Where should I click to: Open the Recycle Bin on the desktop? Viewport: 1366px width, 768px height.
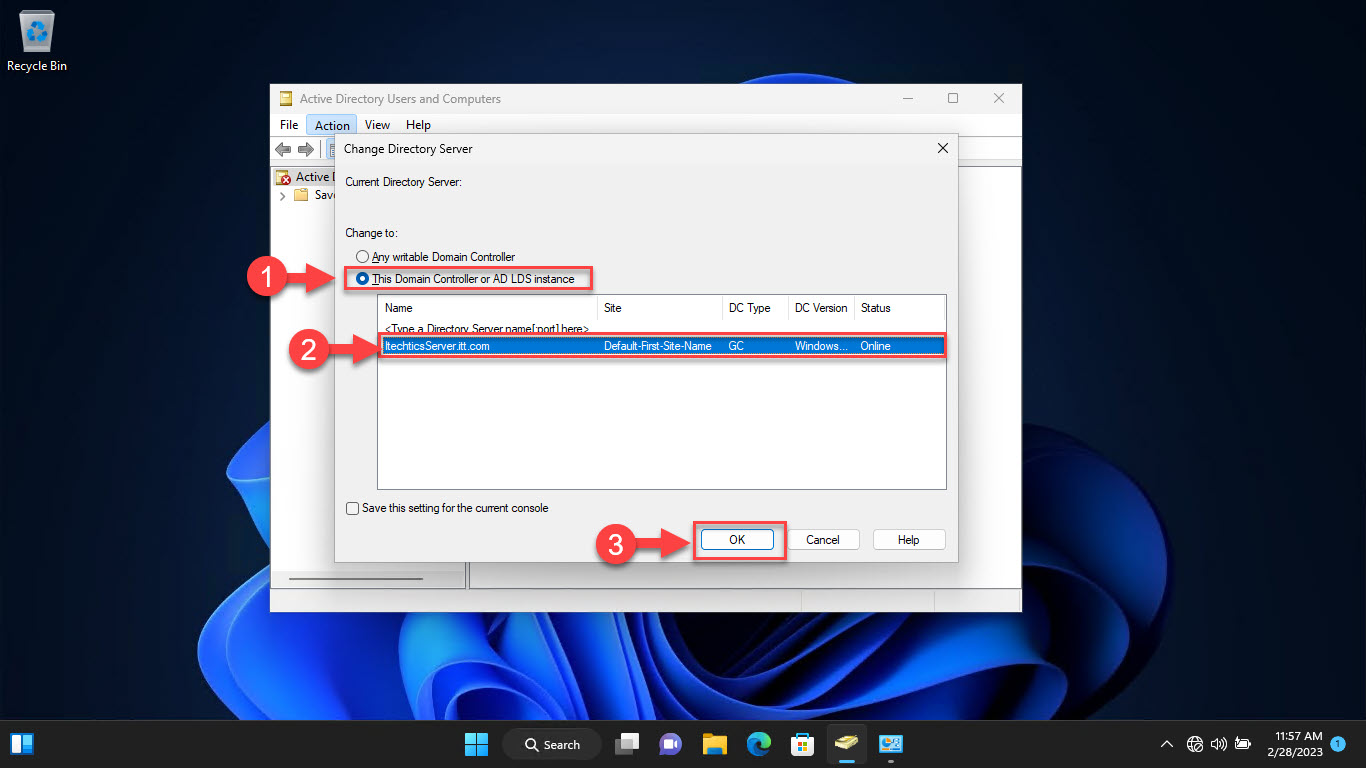point(36,30)
